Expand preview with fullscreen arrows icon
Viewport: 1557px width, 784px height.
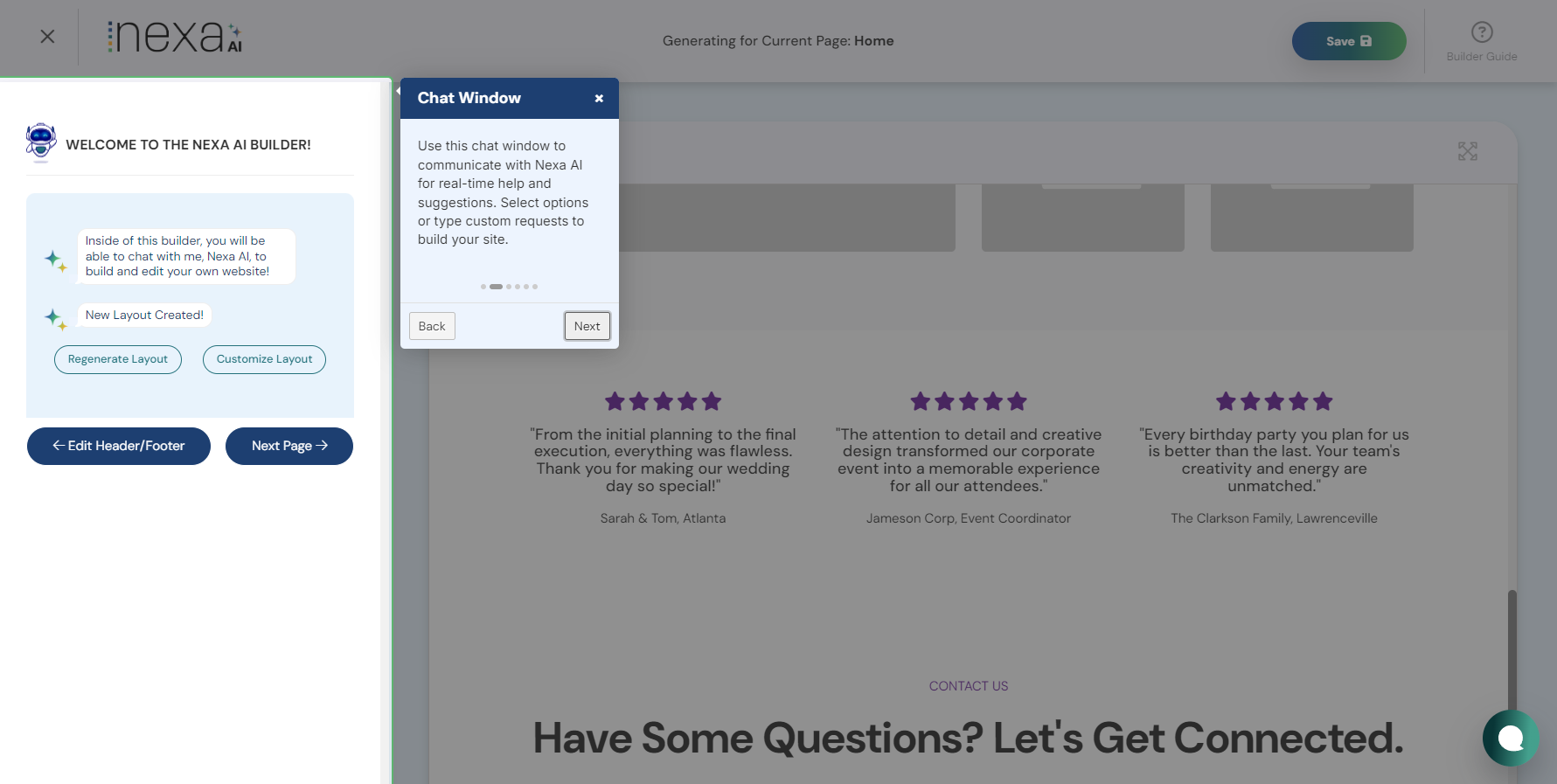pos(1468,151)
